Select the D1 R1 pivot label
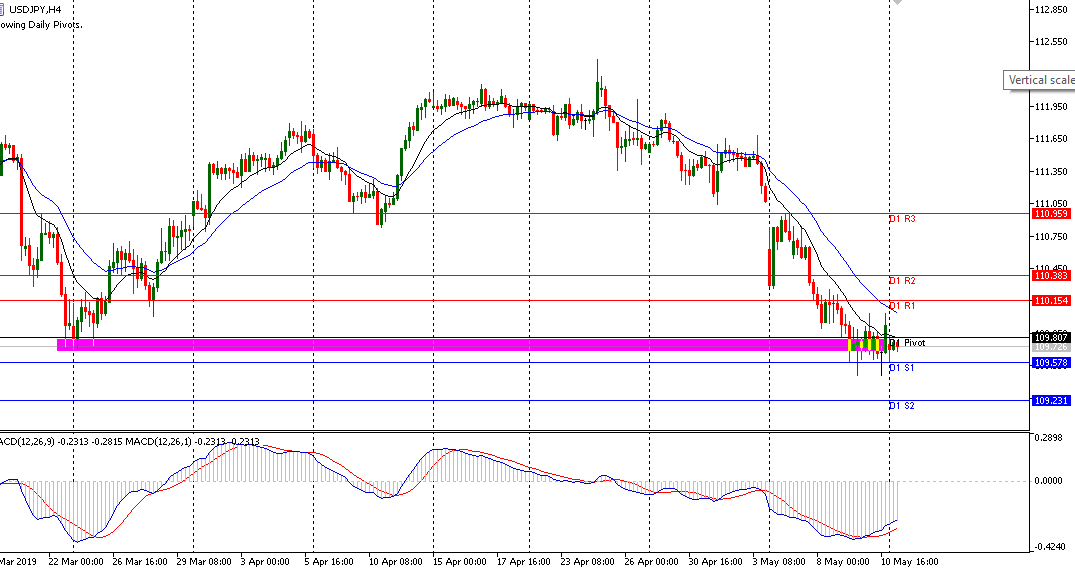This screenshot has width=1075, height=573. [902, 306]
